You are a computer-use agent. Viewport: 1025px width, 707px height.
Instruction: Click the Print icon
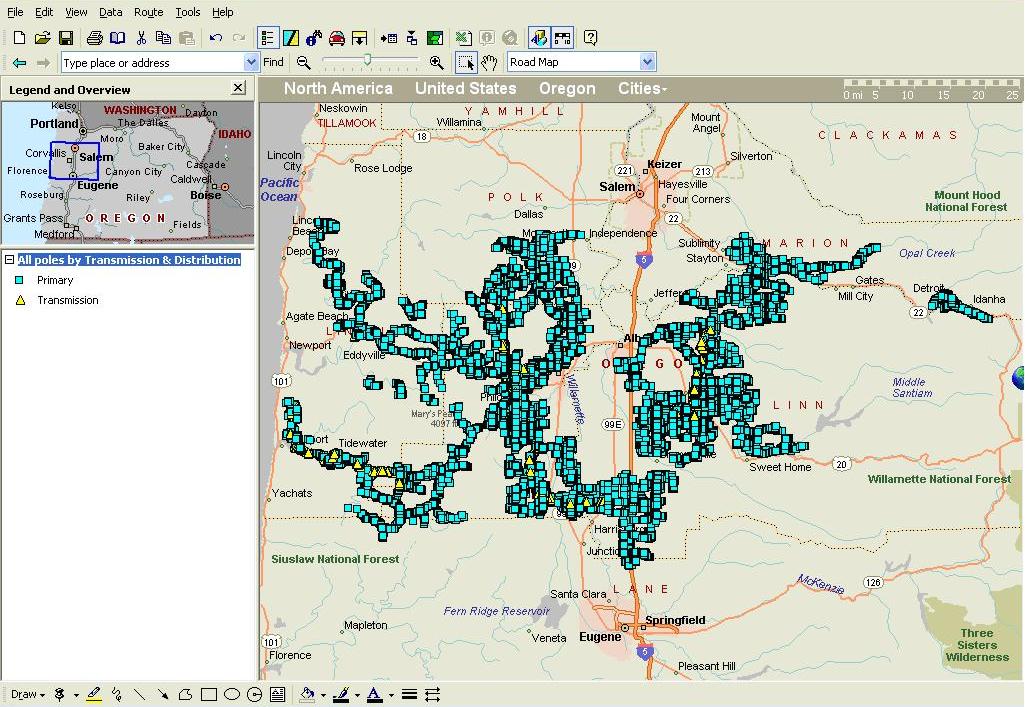point(94,38)
